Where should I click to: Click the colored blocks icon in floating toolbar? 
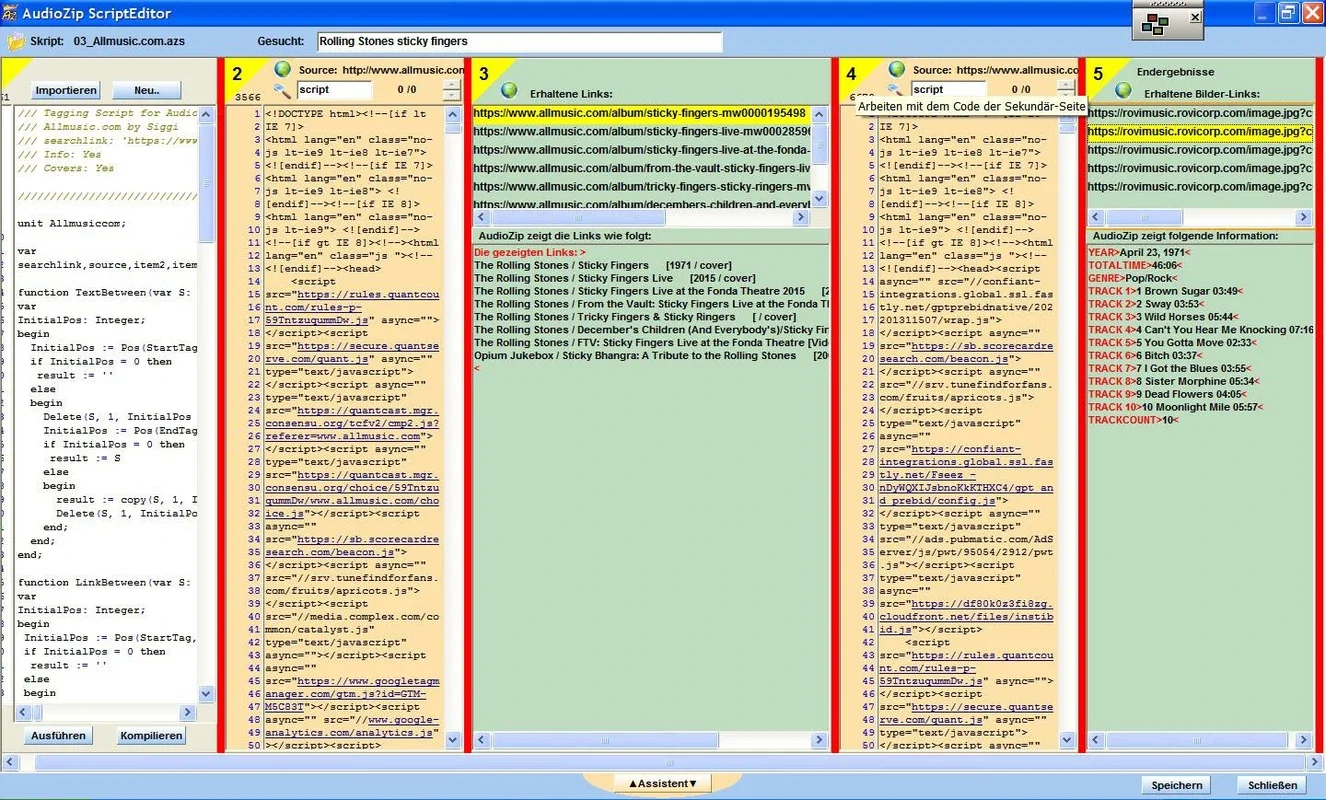1154,24
